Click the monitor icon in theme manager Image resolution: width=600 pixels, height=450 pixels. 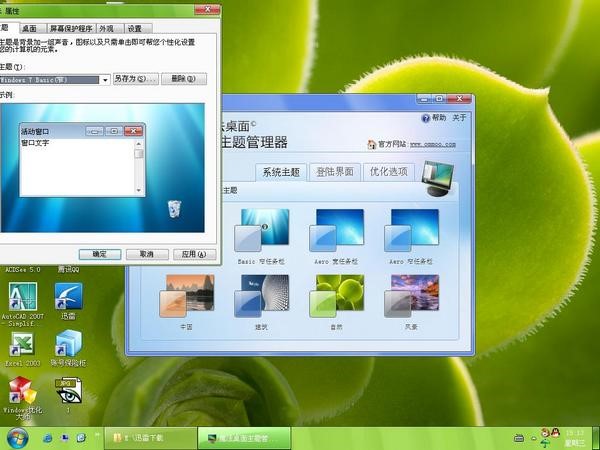(439, 178)
